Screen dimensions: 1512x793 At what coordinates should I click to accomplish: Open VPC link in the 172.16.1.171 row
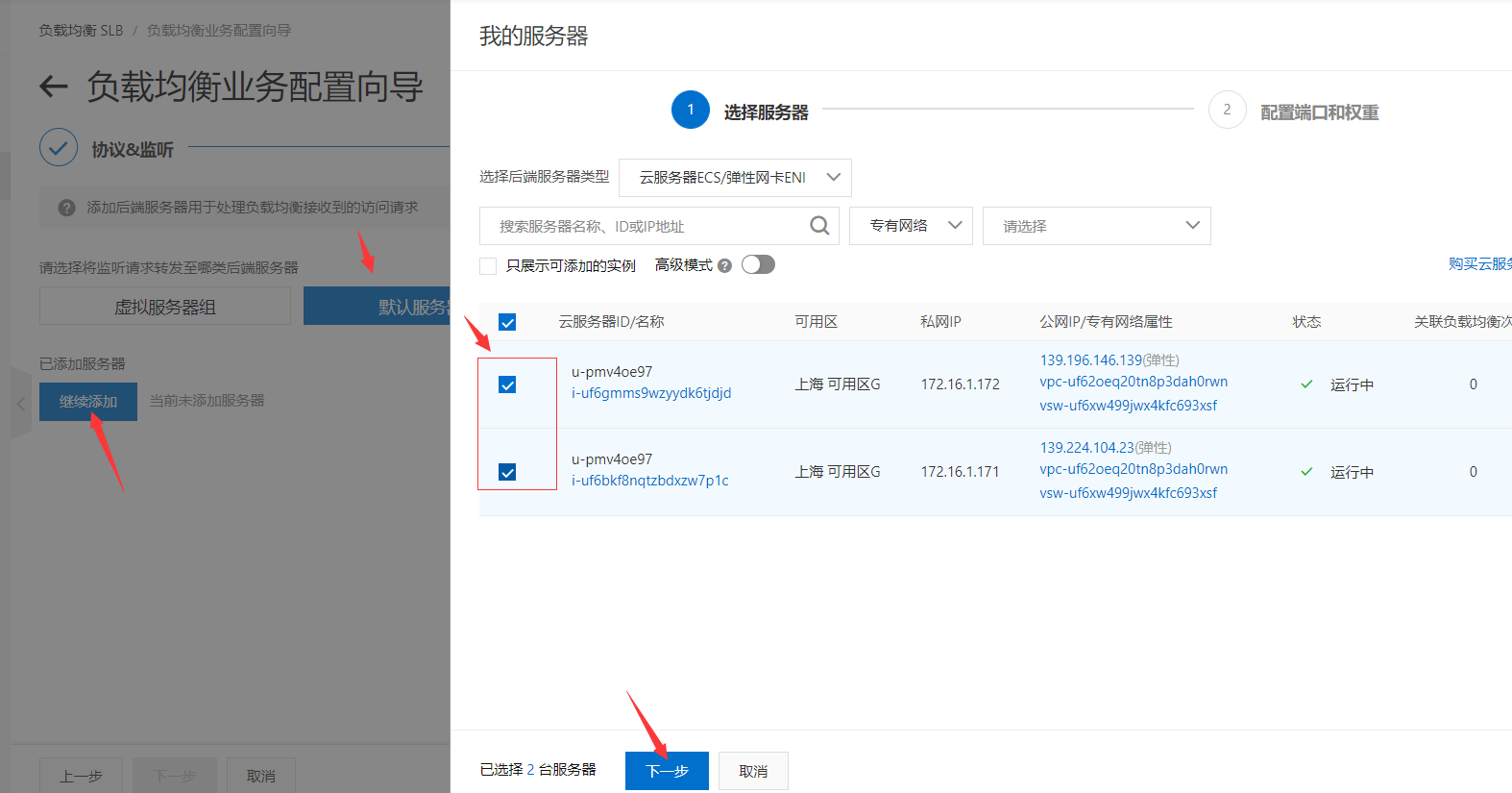(x=1134, y=469)
